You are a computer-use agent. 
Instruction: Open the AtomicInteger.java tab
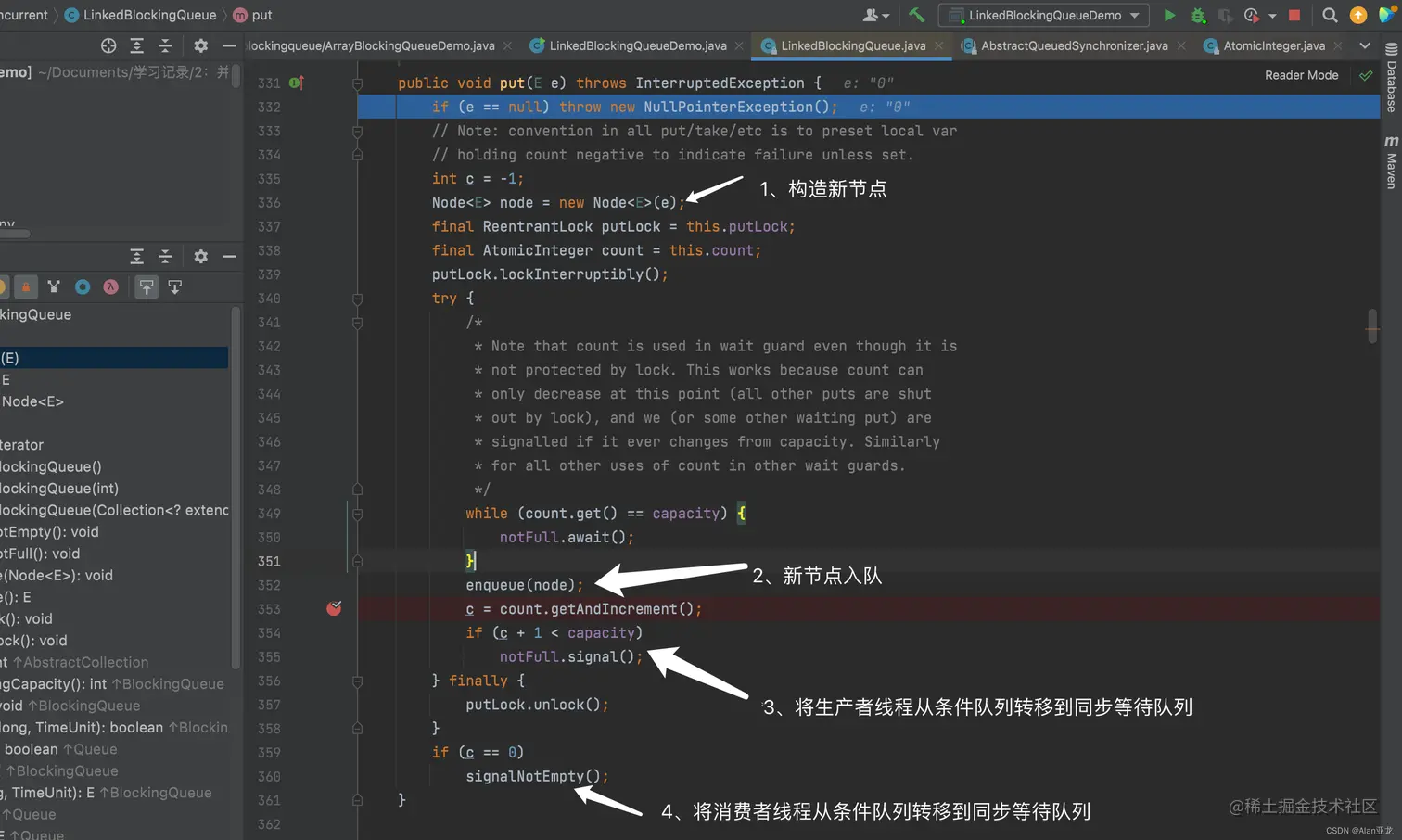[1274, 45]
